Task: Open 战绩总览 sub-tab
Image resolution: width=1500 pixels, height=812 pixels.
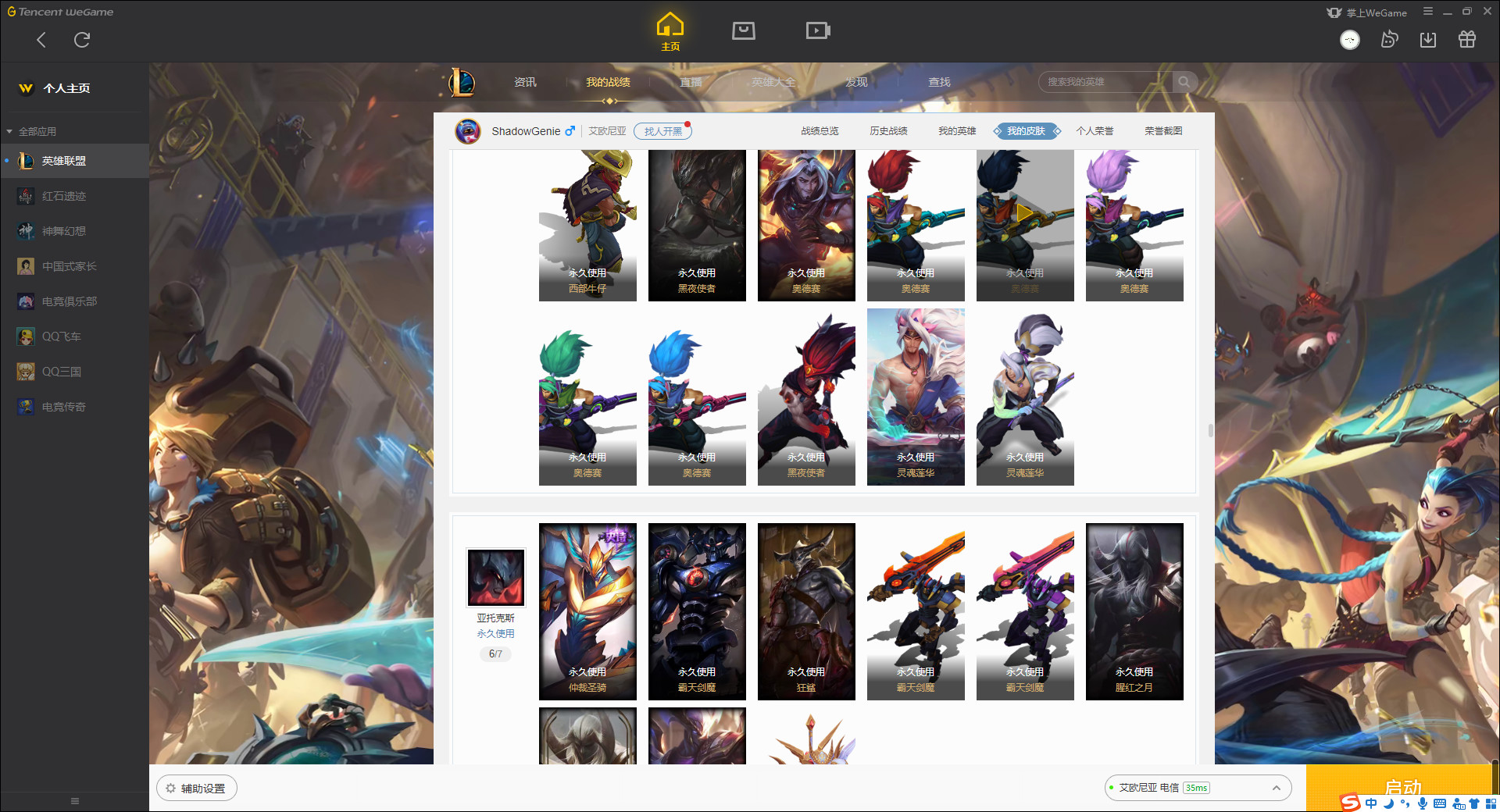Action: point(820,131)
